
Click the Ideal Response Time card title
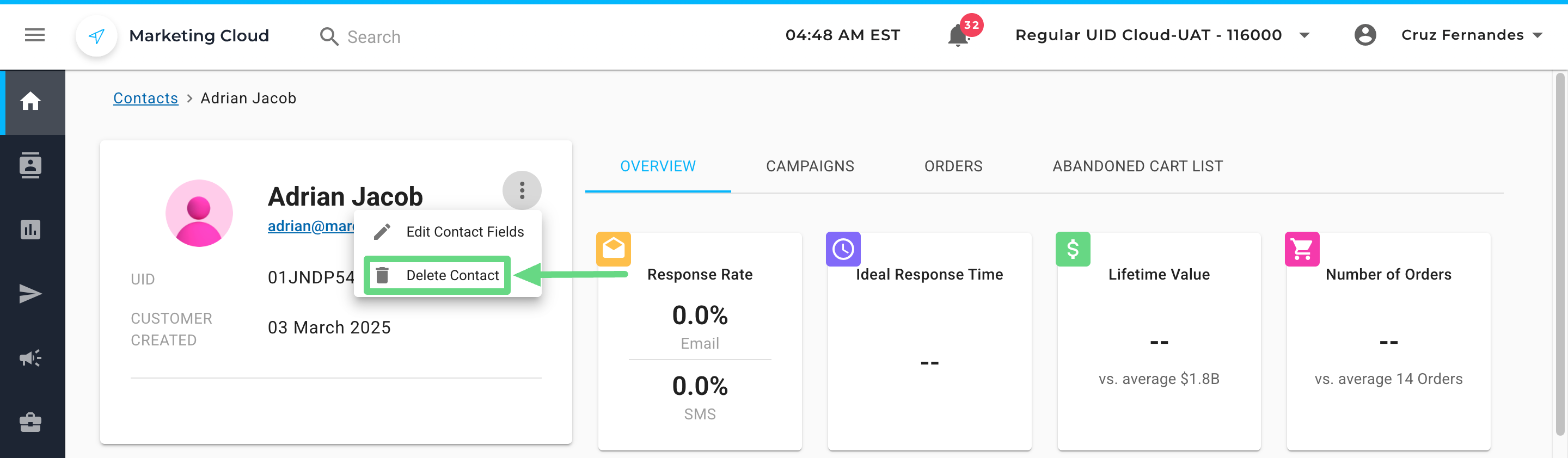[x=929, y=274]
